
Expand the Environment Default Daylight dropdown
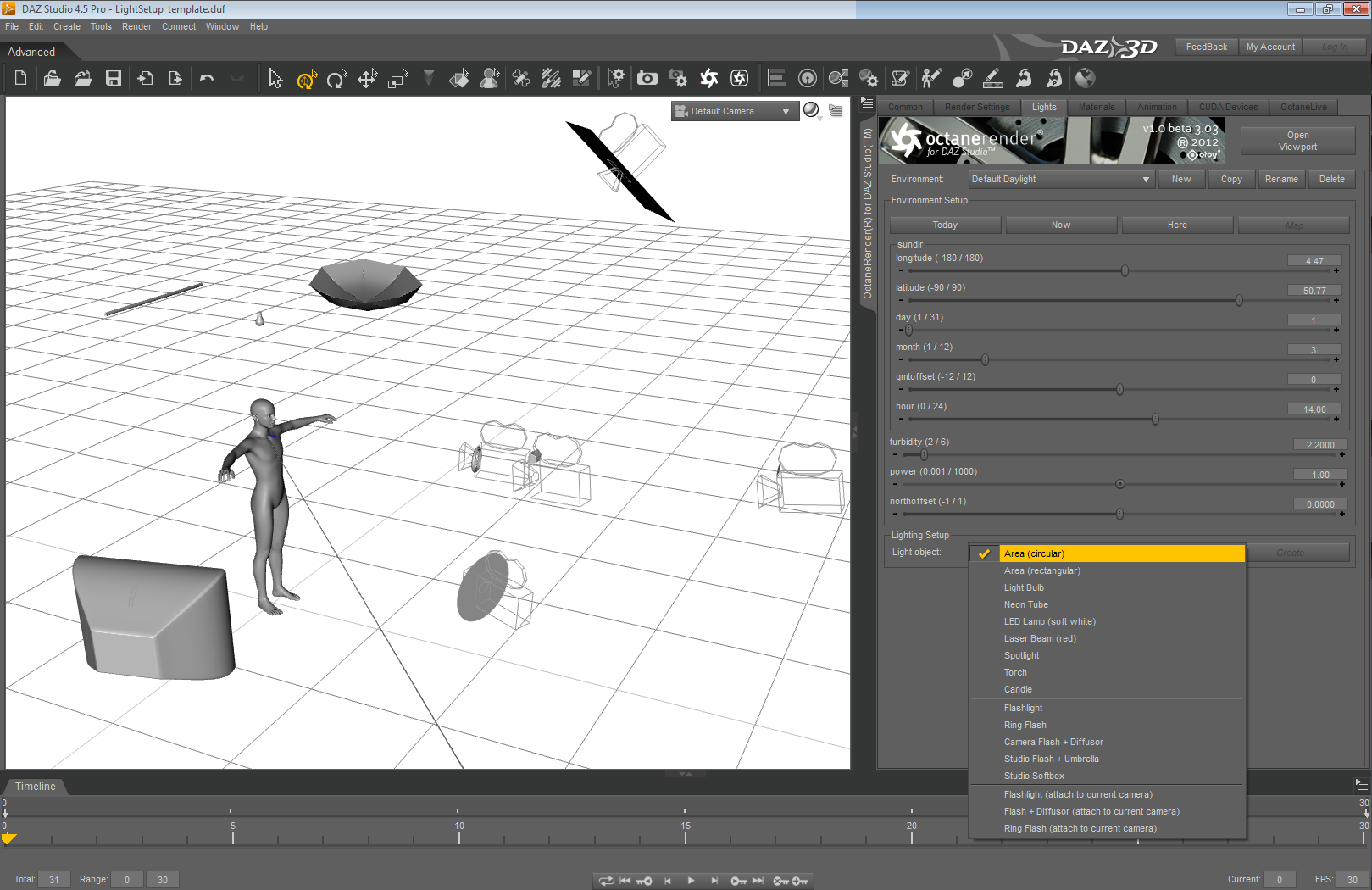tap(1061, 180)
